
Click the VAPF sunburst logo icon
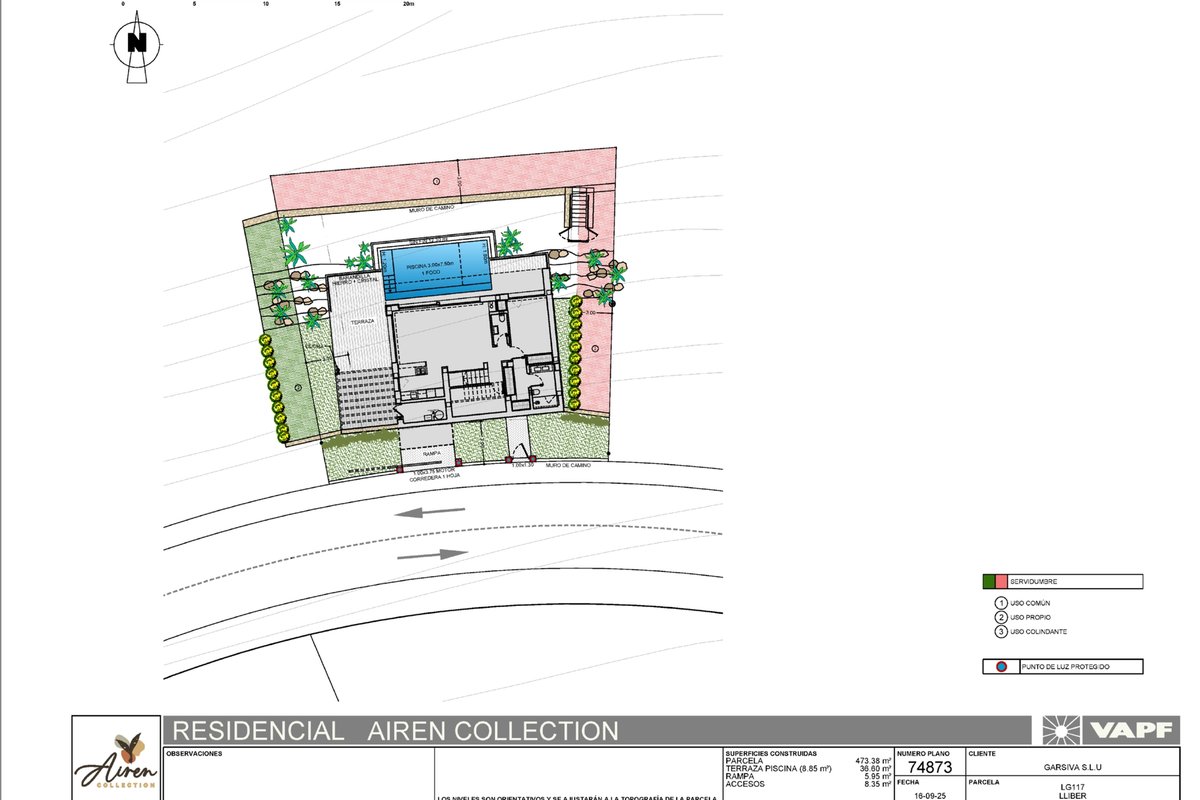pyautogui.click(x=1059, y=730)
